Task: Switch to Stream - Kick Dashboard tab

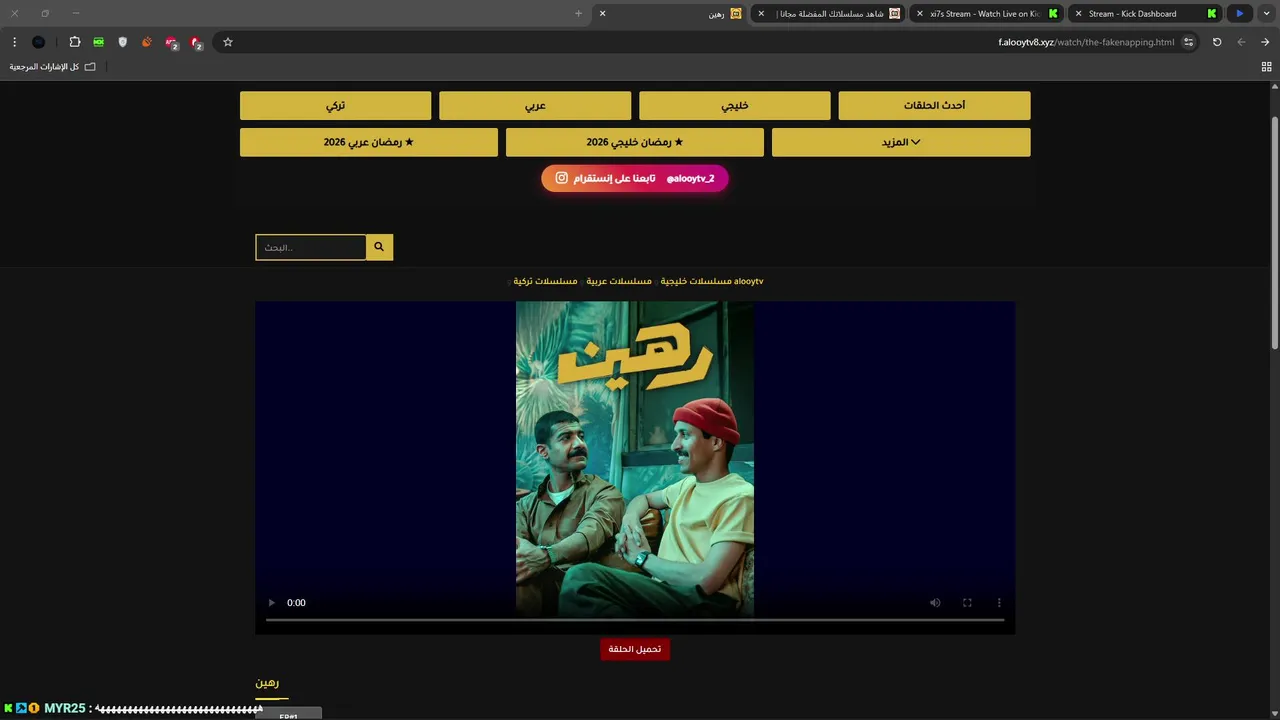Action: tap(1145, 14)
